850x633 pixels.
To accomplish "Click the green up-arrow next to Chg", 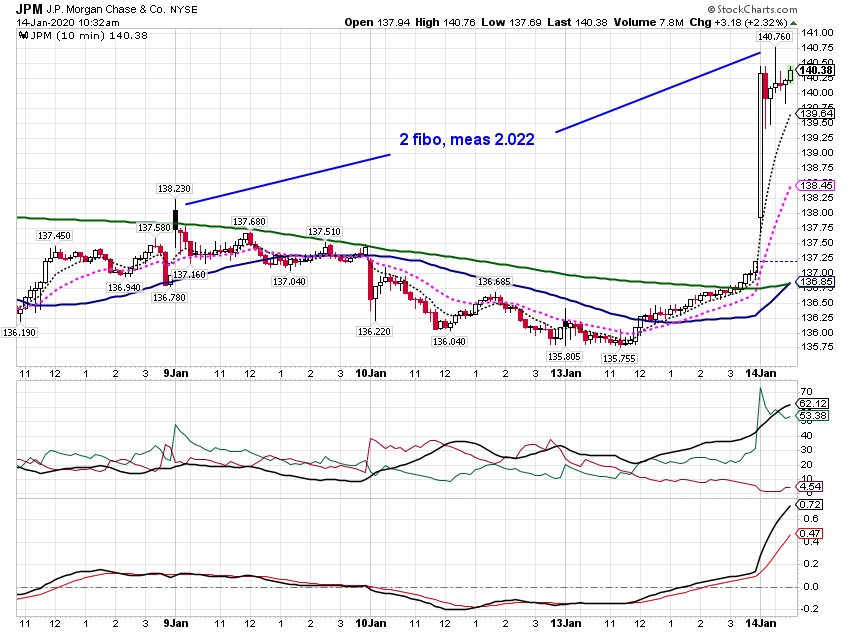I will tap(793, 23).
